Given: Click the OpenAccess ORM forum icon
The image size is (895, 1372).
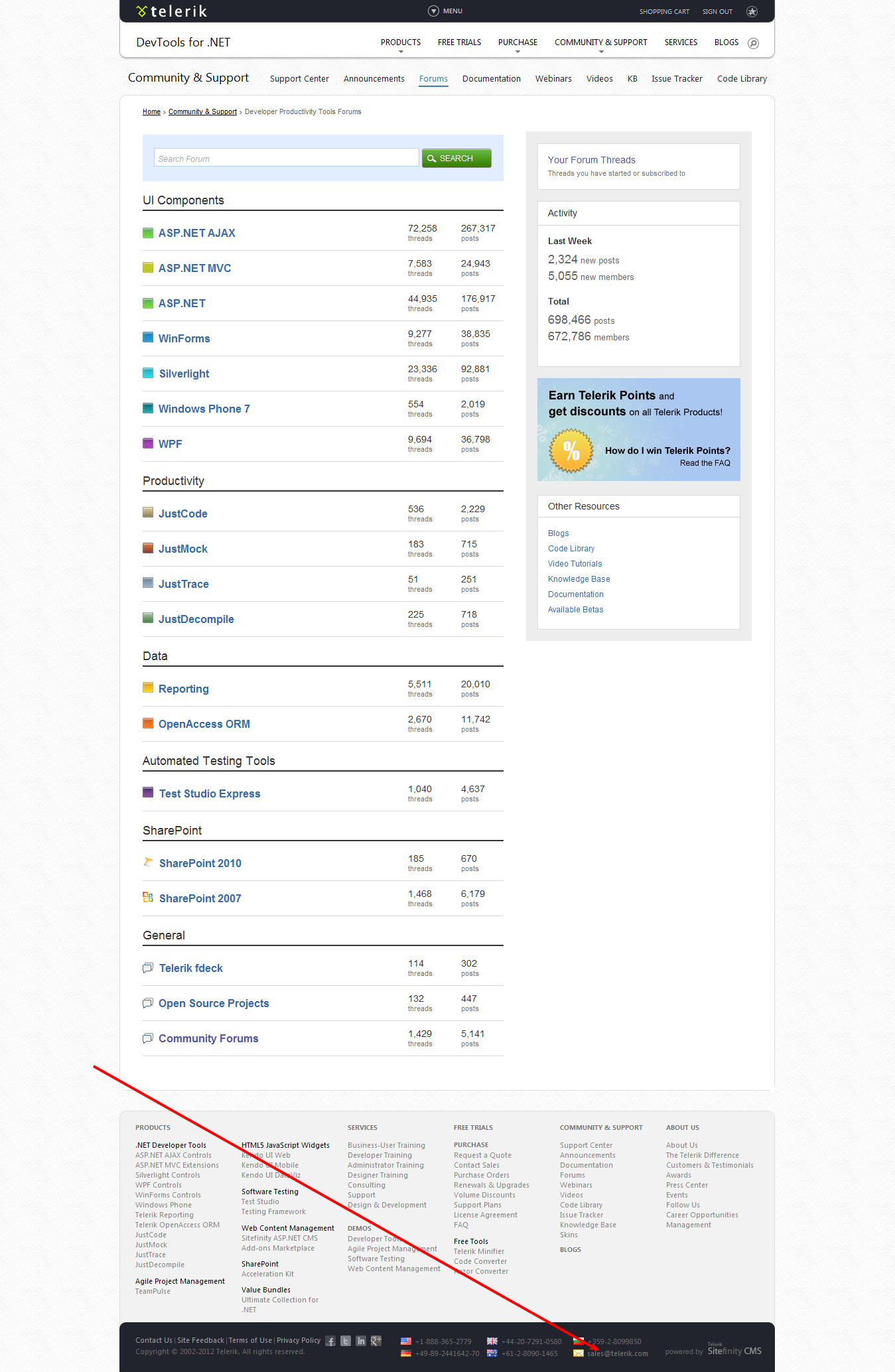Looking at the screenshot, I should pos(148,723).
